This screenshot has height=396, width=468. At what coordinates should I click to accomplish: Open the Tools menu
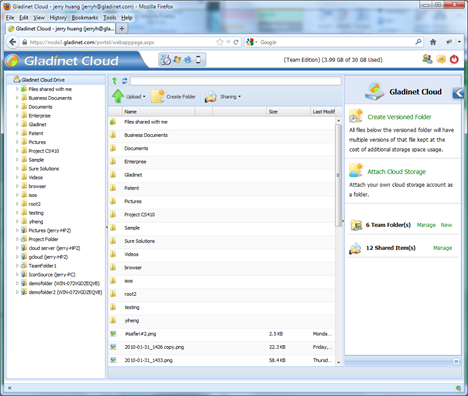coord(109,18)
